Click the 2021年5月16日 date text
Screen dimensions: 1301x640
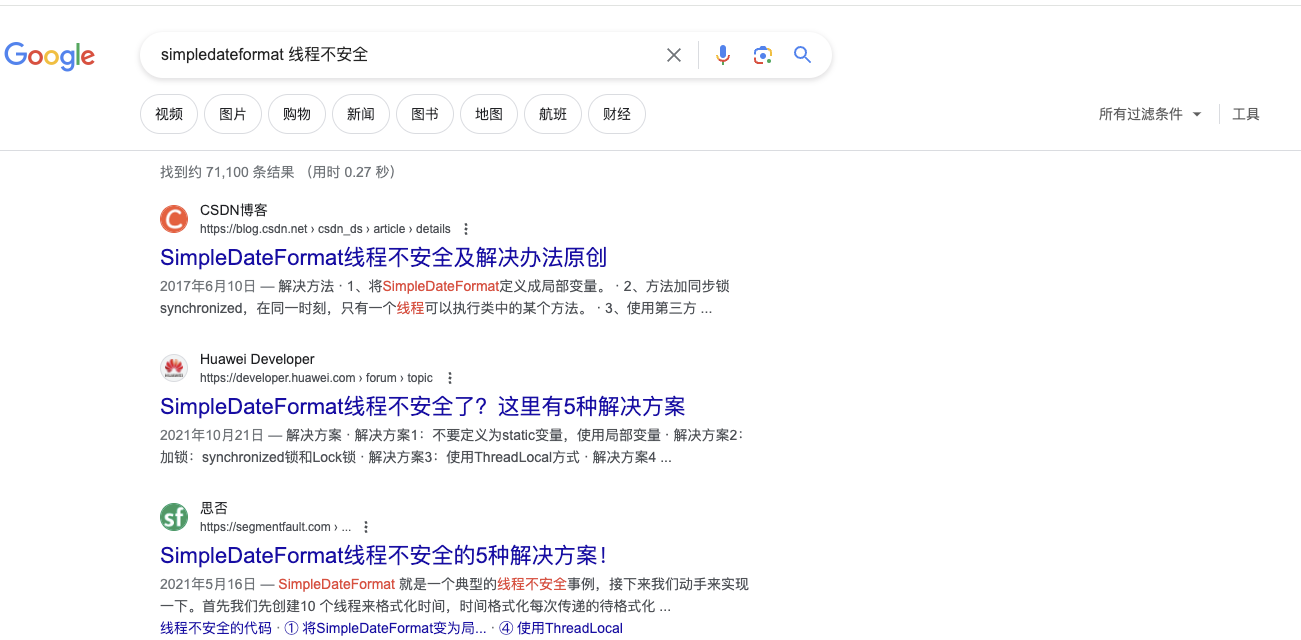click(208, 584)
